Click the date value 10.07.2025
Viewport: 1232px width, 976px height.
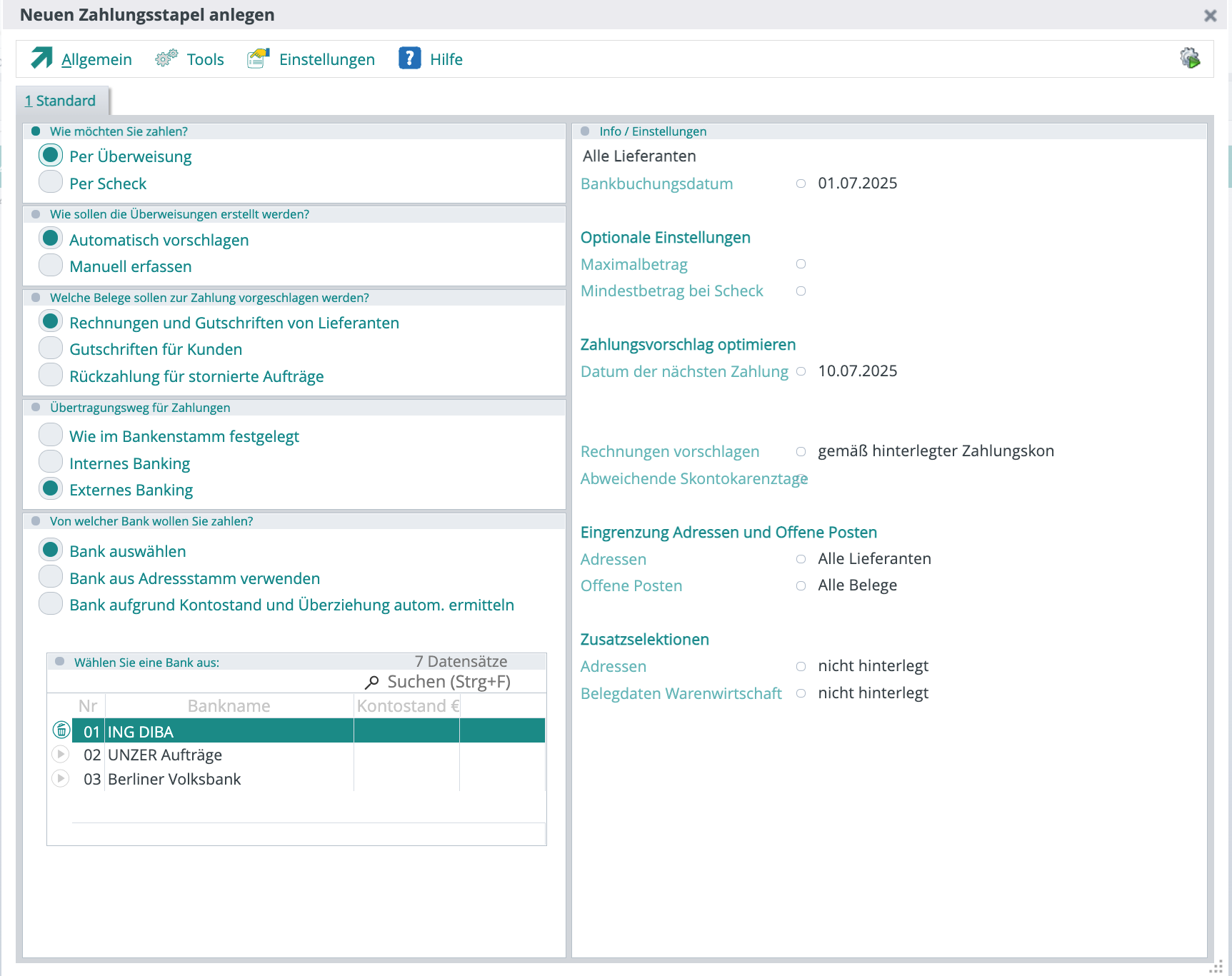pyautogui.click(x=858, y=371)
